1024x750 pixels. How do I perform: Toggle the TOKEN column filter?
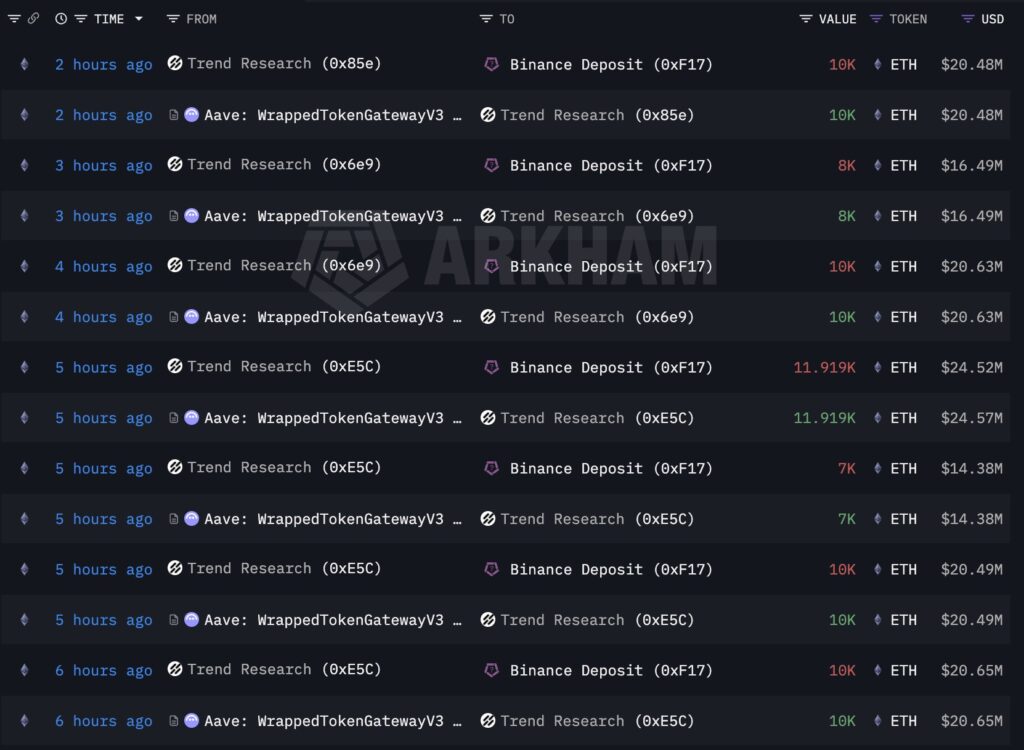pyautogui.click(x=876, y=19)
